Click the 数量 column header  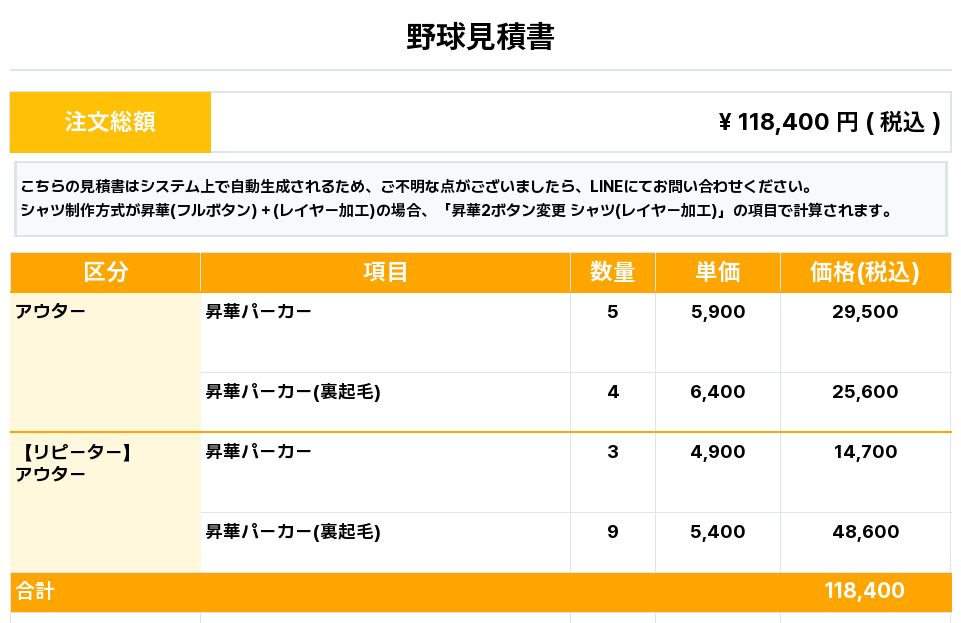click(x=612, y=272)
